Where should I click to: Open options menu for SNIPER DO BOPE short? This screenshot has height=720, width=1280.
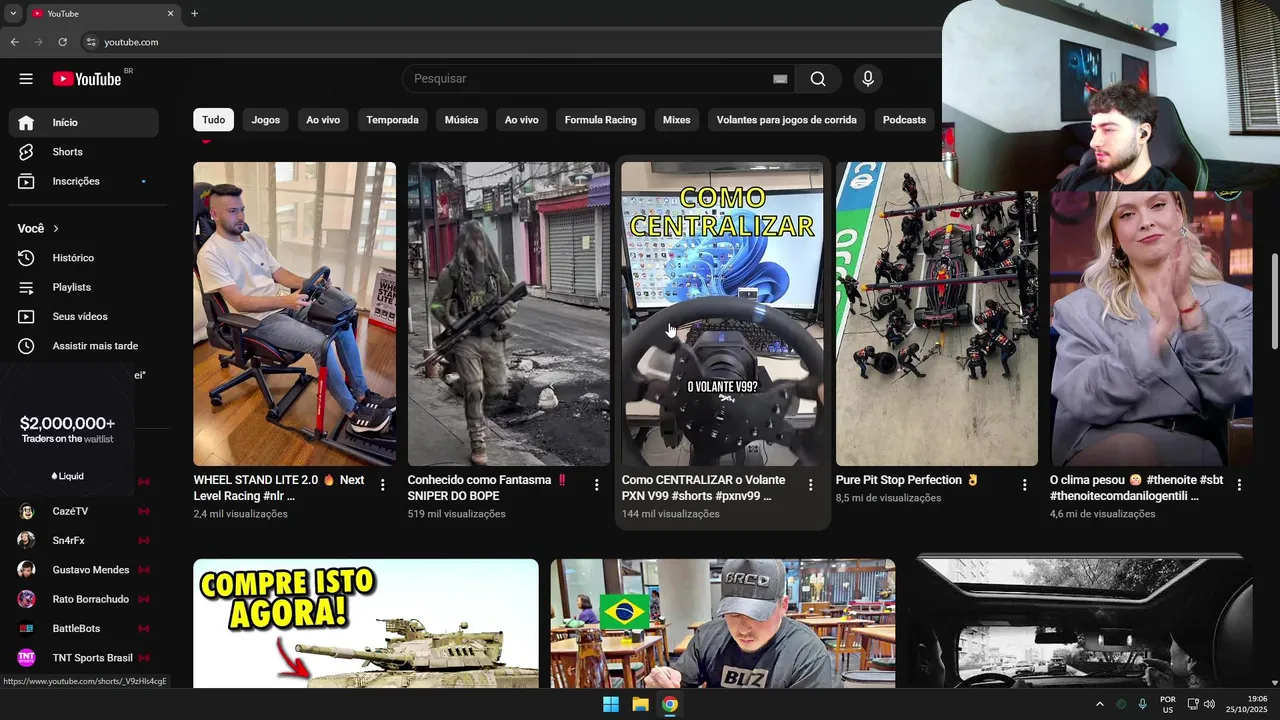(596, 485)
